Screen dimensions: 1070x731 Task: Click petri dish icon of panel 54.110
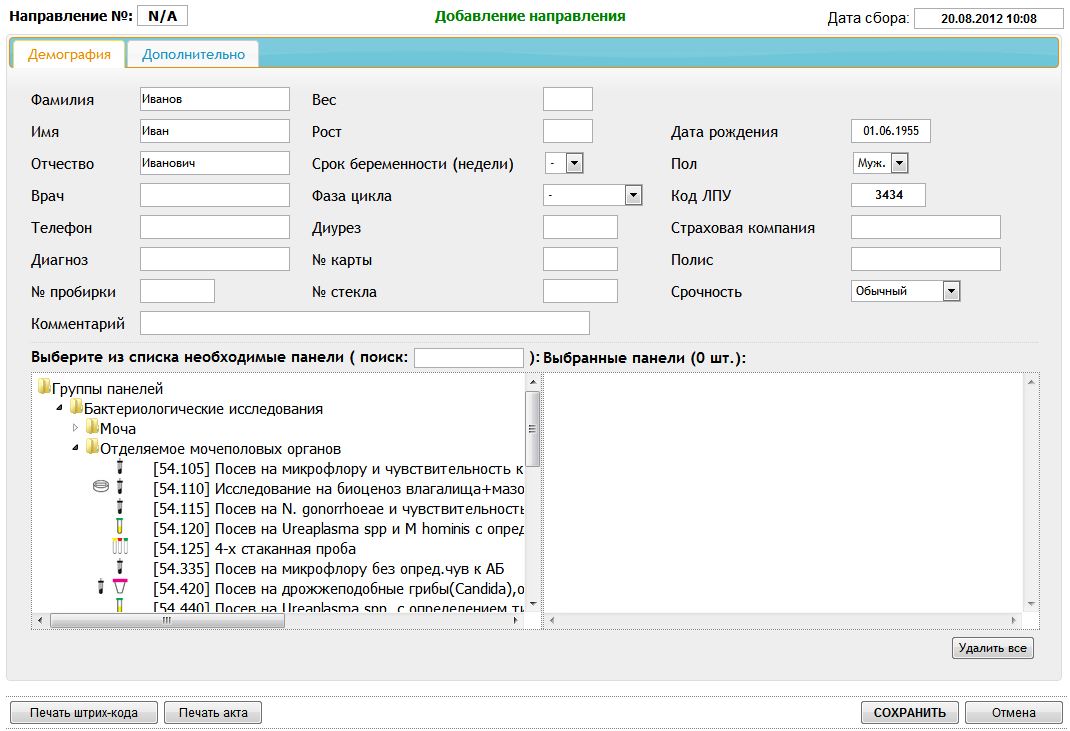pos(100,487)
